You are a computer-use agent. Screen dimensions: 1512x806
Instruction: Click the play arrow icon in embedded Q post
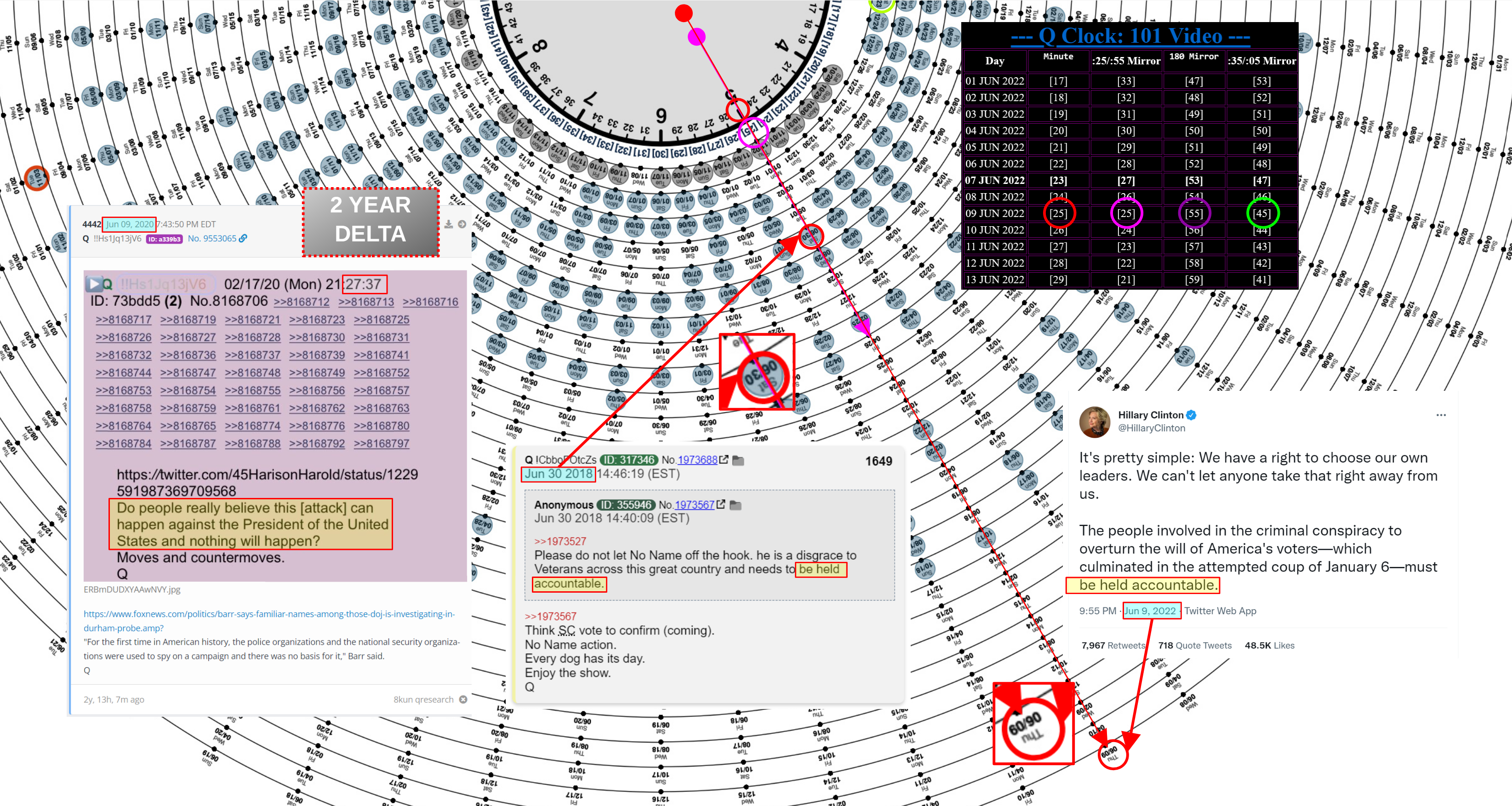pos(94,284)
